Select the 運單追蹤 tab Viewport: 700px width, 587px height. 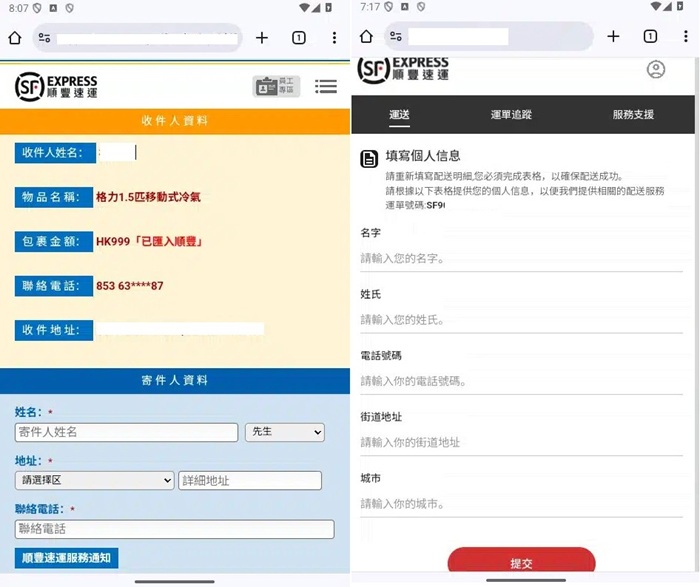click(x=511, y=115)
